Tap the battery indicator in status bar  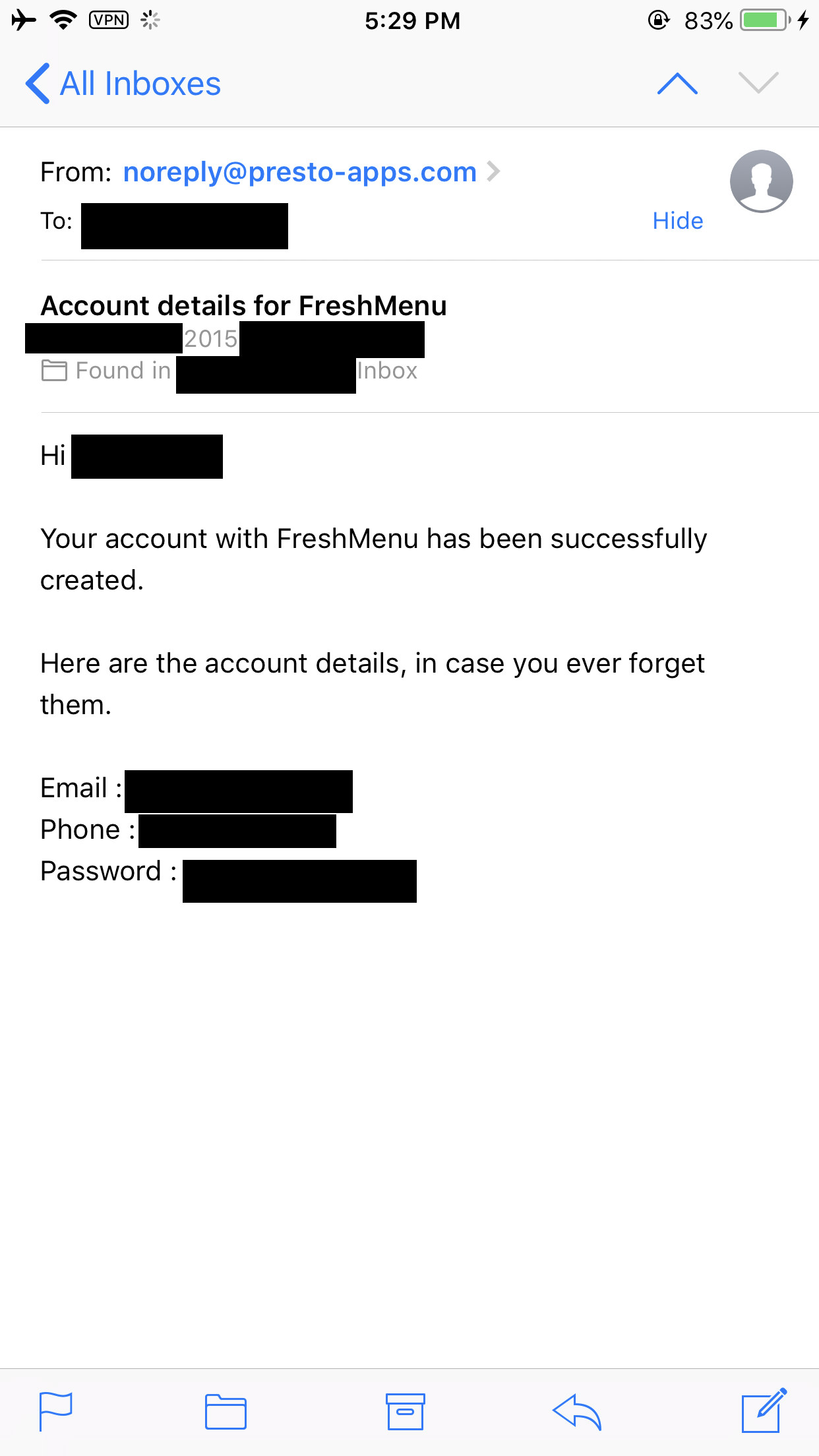click(x=764, y=20)
